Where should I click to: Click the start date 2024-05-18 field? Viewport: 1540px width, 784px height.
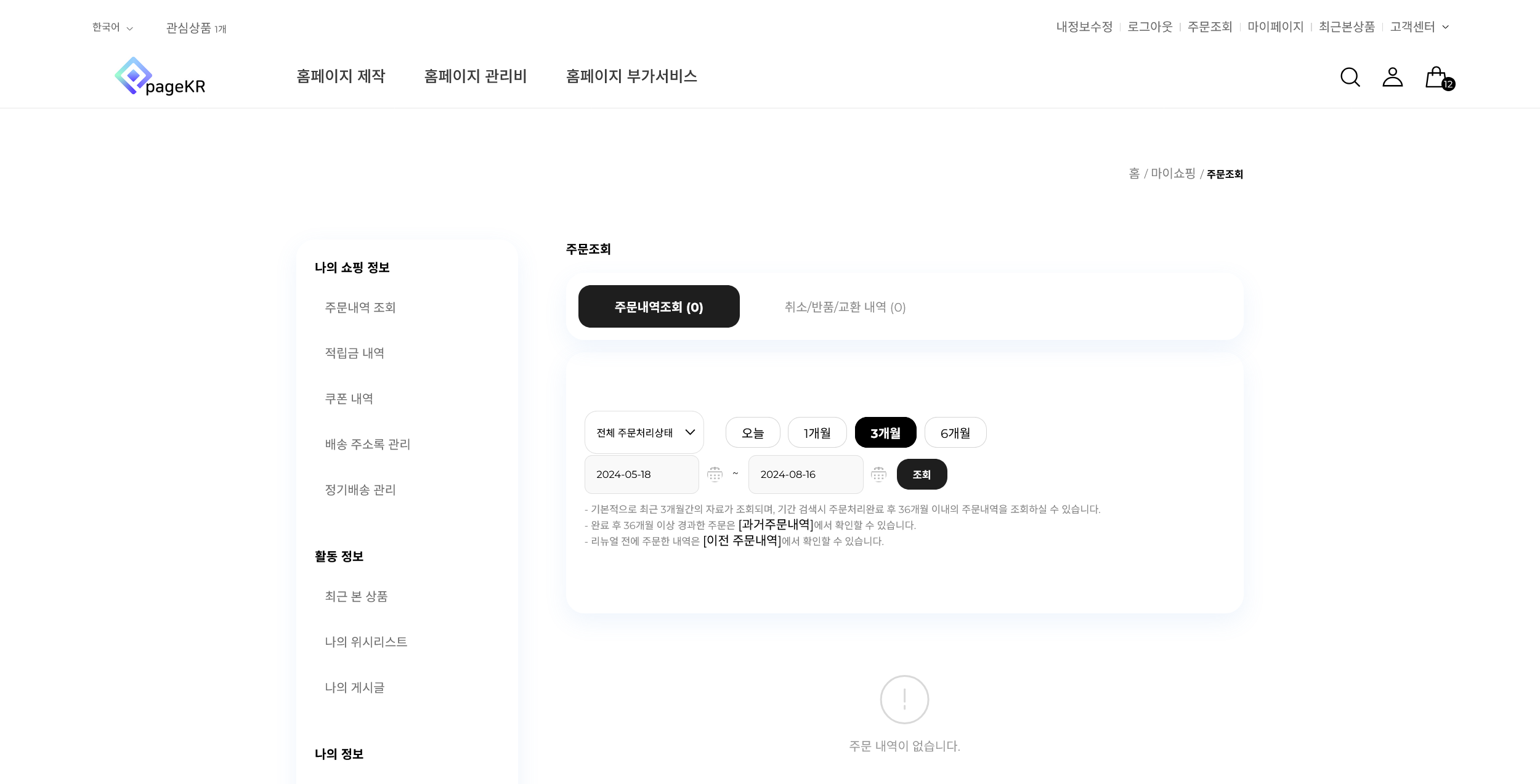[641, 474]
